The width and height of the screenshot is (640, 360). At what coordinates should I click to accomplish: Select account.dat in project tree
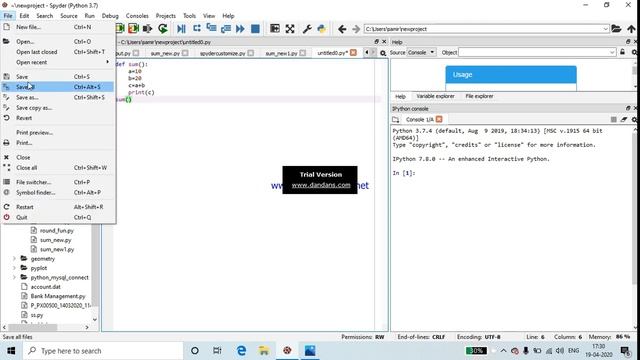pyautogui.click(x=45, y=287)
